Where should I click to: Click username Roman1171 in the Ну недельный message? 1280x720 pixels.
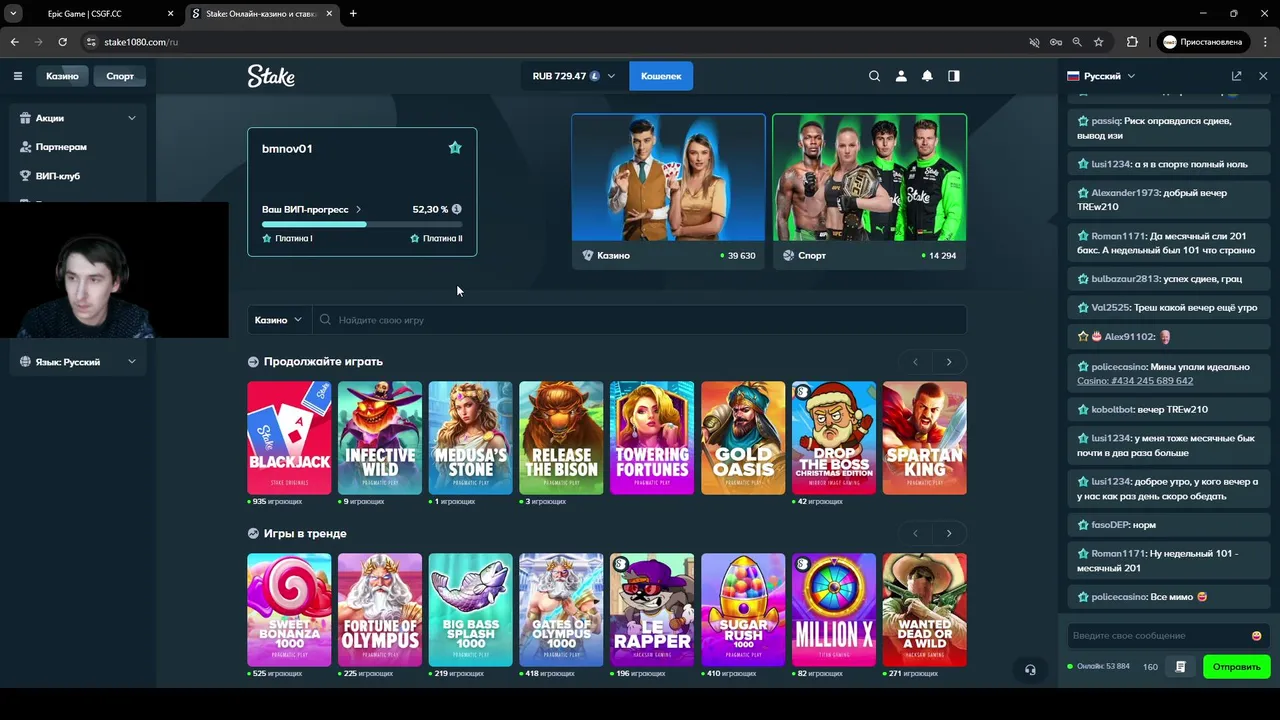1119,553
